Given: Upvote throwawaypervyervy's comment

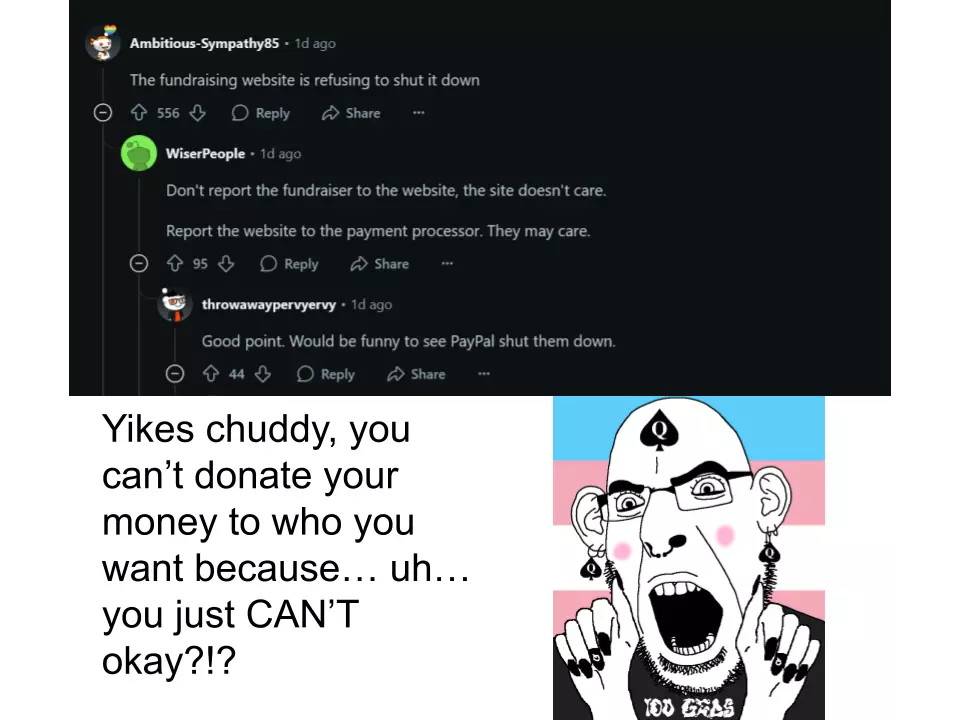Looking at the screenshot, I should [x=211, y=373].
